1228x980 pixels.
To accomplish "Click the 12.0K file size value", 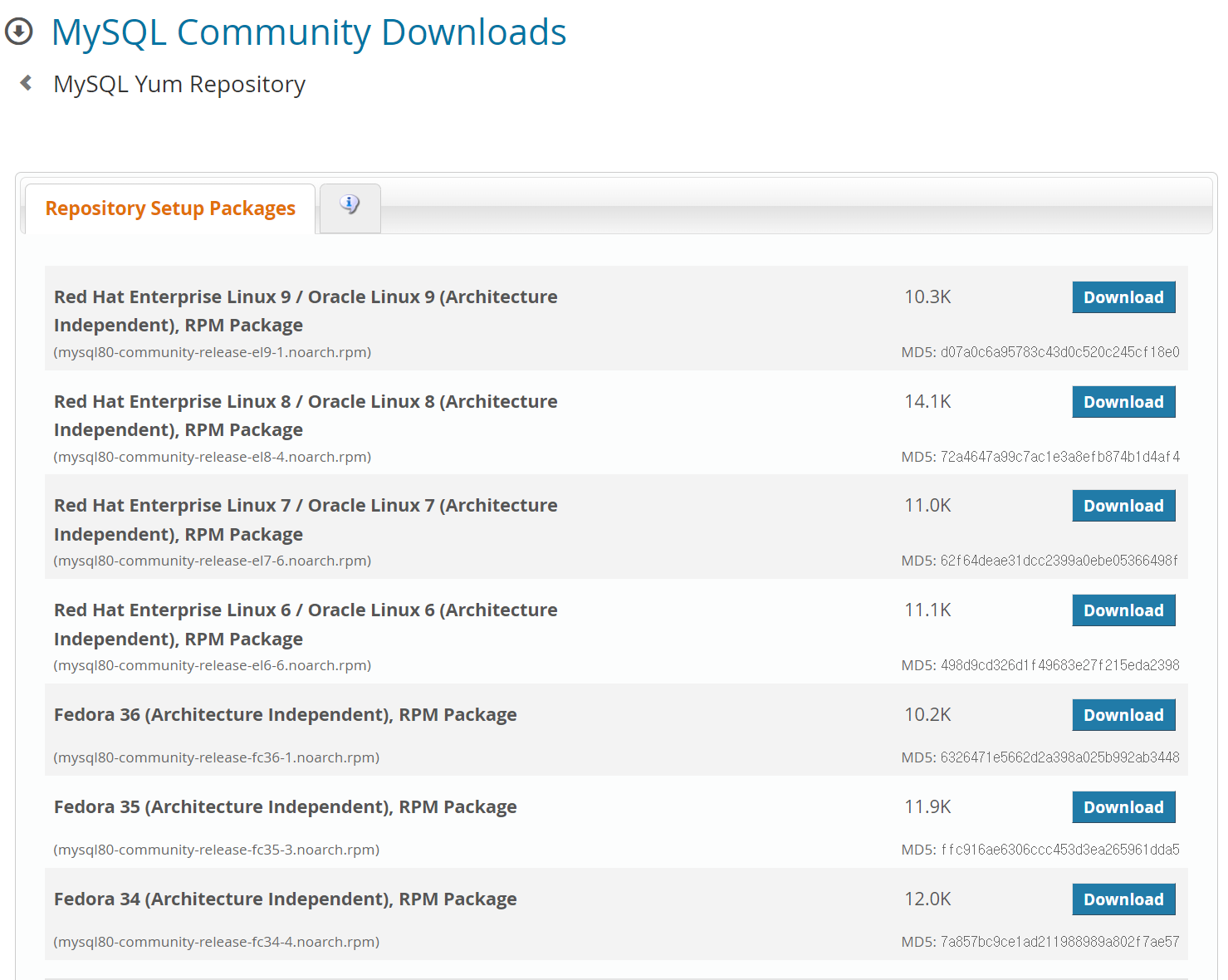I will pos(927,899).
